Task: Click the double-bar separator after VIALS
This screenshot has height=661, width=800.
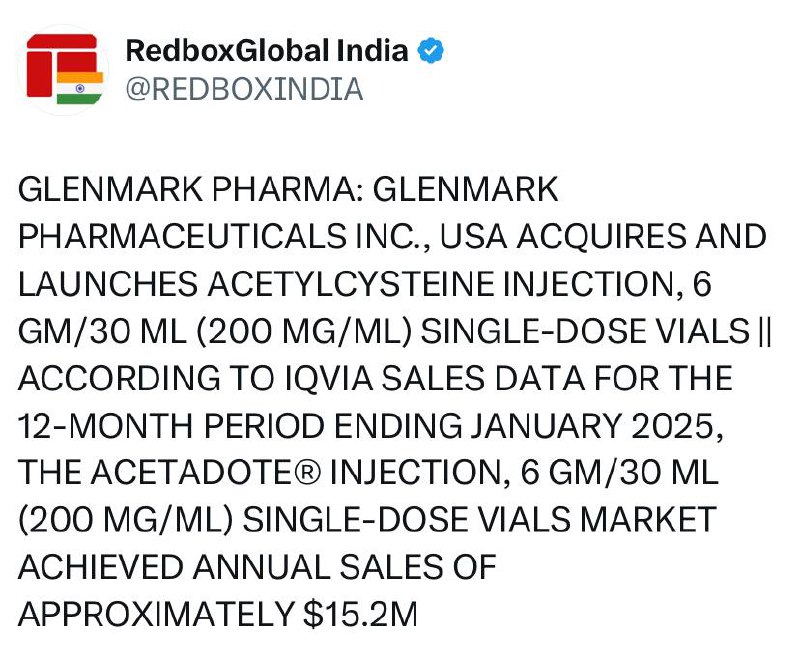Action: click(765, 332)
